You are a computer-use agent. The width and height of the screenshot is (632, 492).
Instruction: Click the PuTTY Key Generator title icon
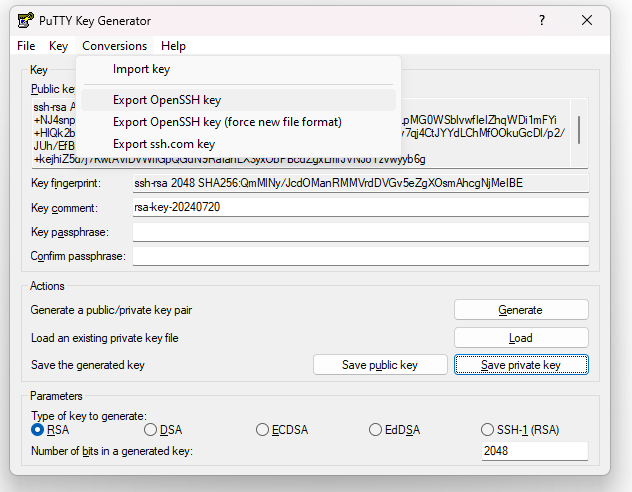(x=26, y=21)
